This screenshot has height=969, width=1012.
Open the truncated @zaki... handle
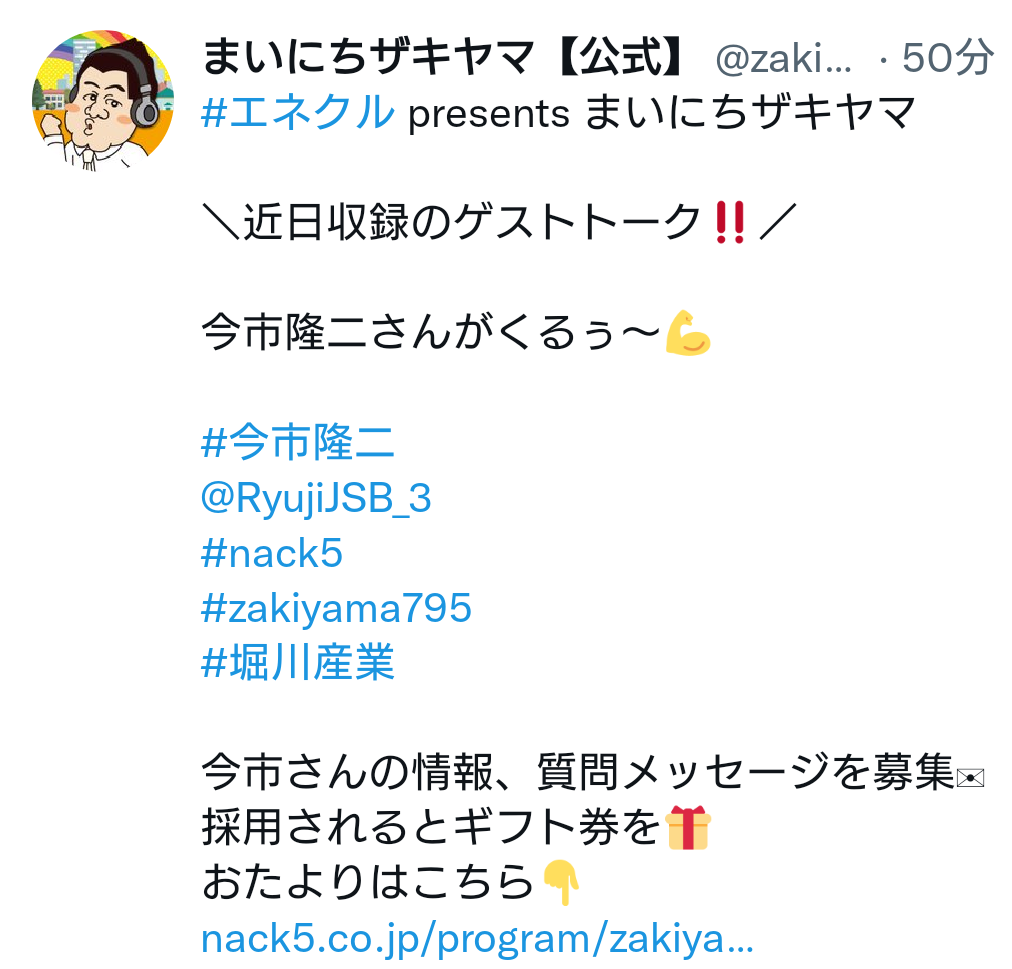[783, 59]
